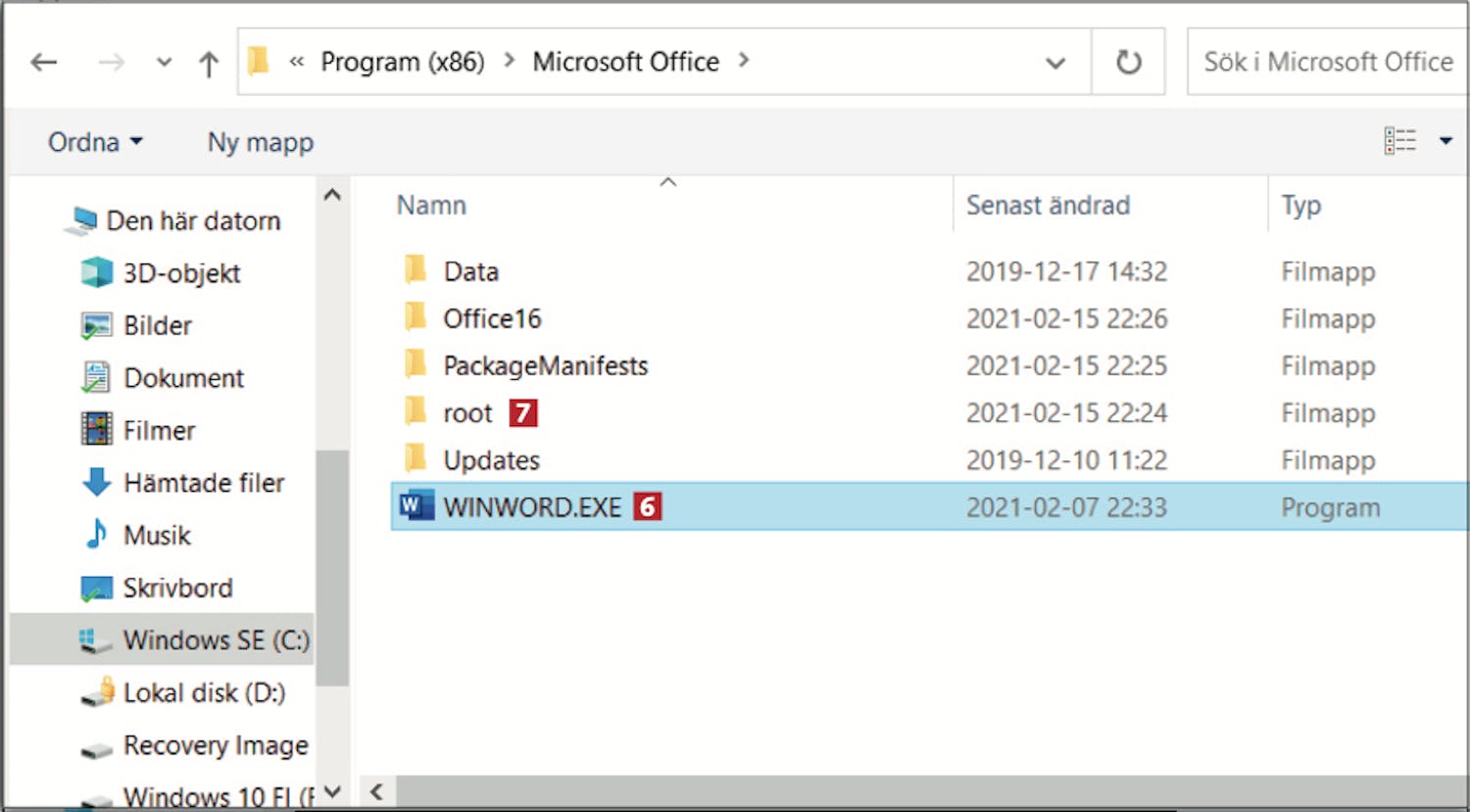
Task: Select the PackageManifests folder name
Action: pyautogui.click(x=546, y=366)
